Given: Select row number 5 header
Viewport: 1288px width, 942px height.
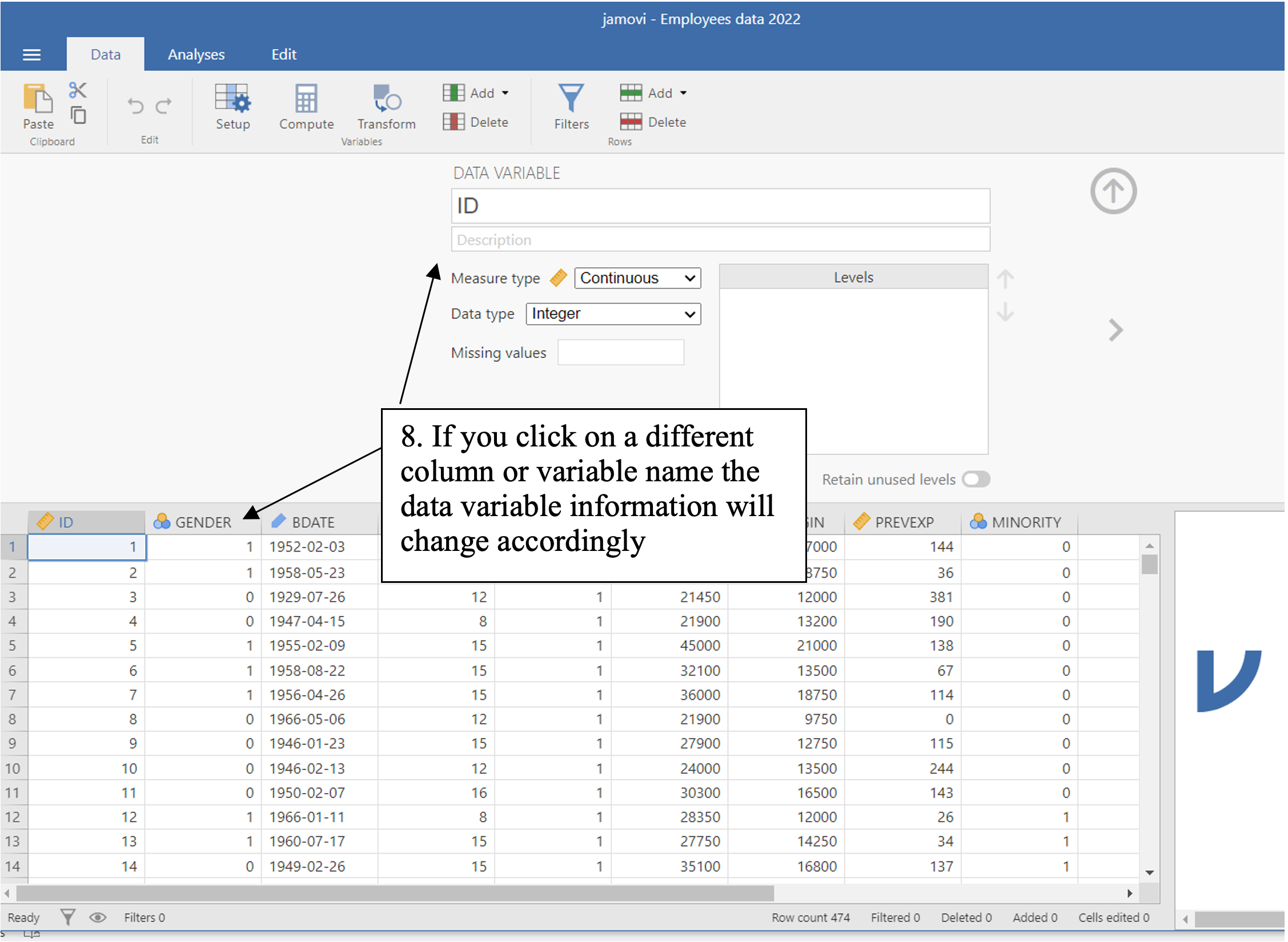Looking at the screenshot, I should (x=13, y=645).
